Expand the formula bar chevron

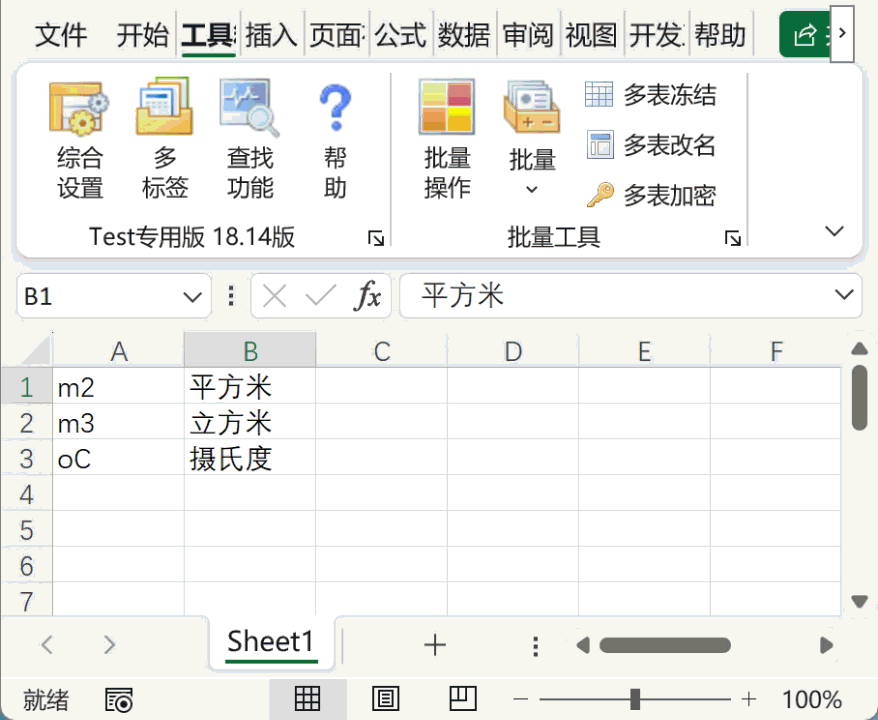pos(842,295)
